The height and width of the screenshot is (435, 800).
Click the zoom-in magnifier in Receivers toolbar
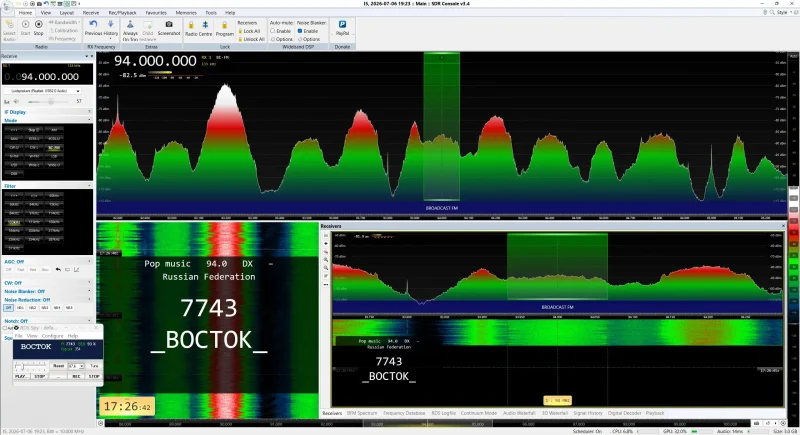point(326,260)
